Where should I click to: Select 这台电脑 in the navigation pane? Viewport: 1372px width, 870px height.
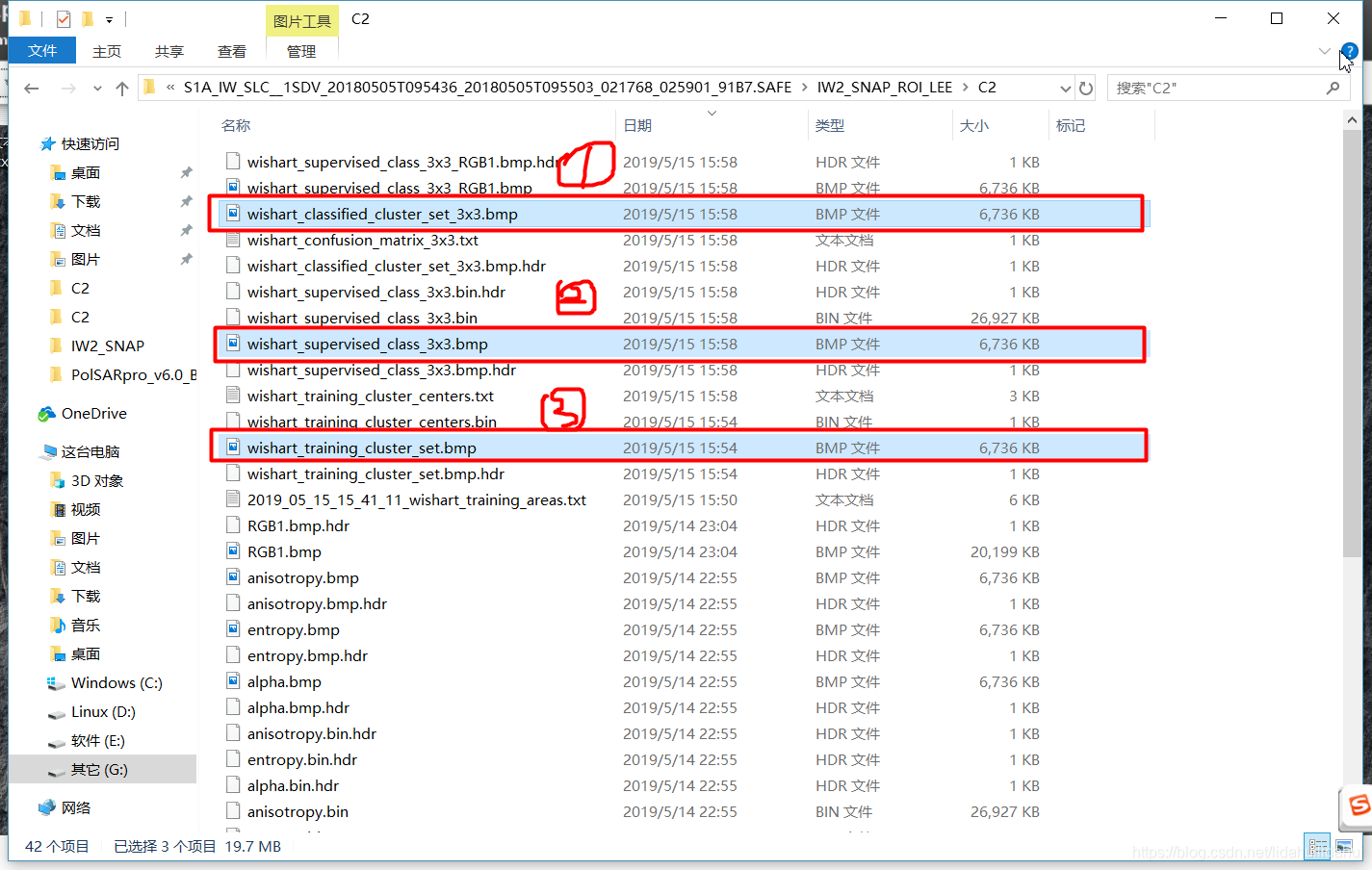pyautogui.click(x=91, y=451)
